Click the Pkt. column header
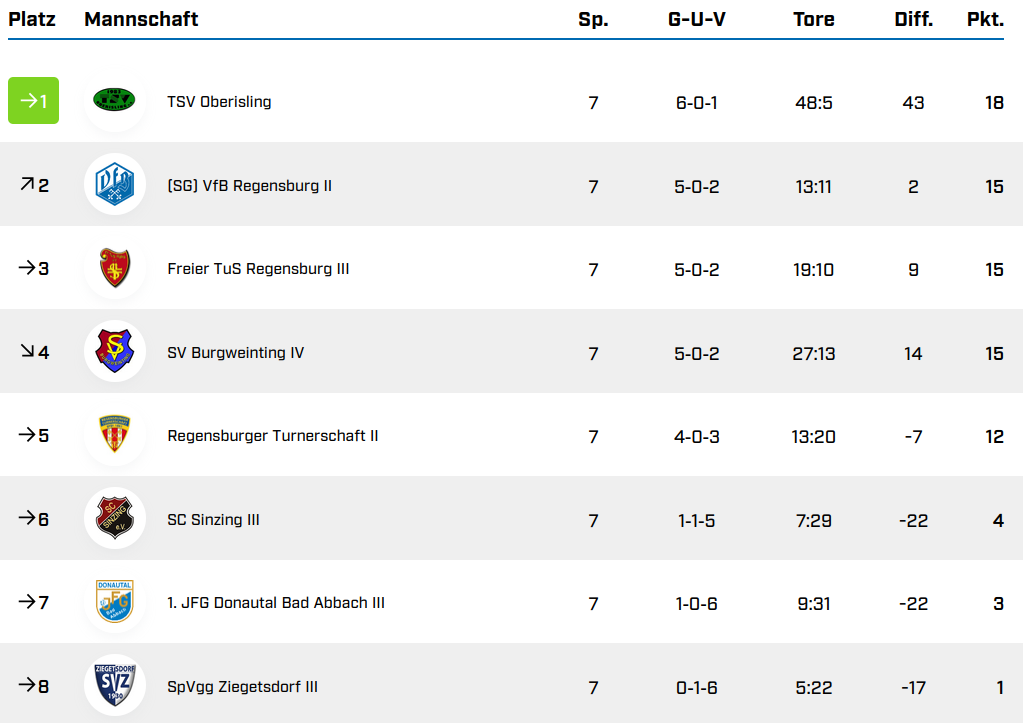Image resolution: width=1023 pixels, height=723 pixels. coord(985,19)
